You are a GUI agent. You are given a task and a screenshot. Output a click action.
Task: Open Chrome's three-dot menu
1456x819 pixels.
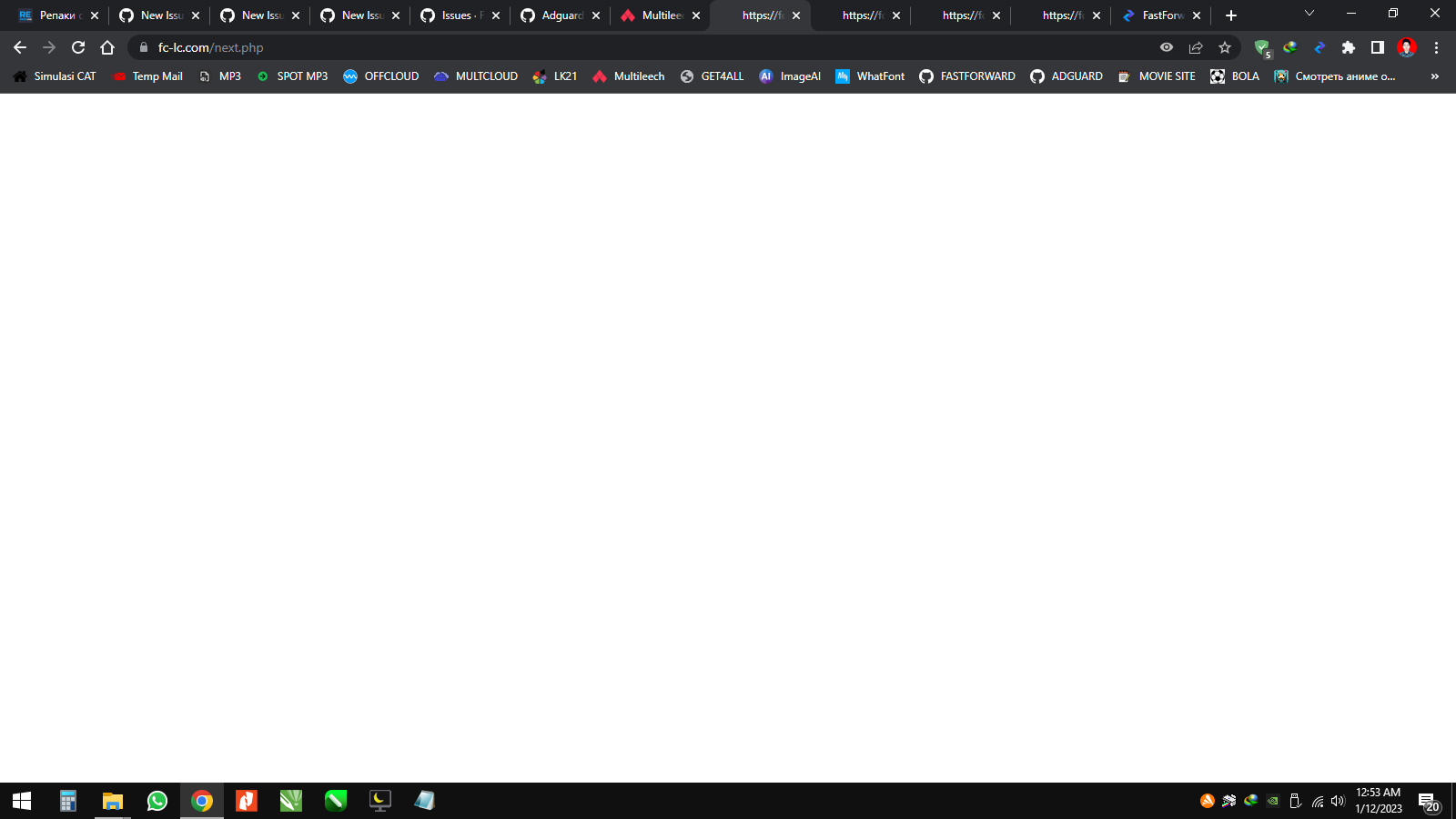tap(1438, 47)
